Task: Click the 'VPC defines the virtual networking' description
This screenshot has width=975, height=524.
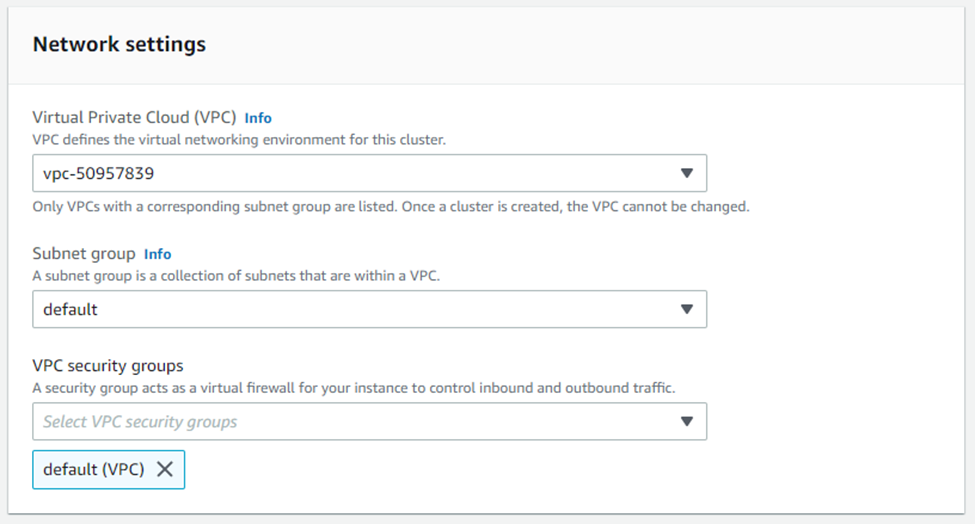Action: [239, 140]
